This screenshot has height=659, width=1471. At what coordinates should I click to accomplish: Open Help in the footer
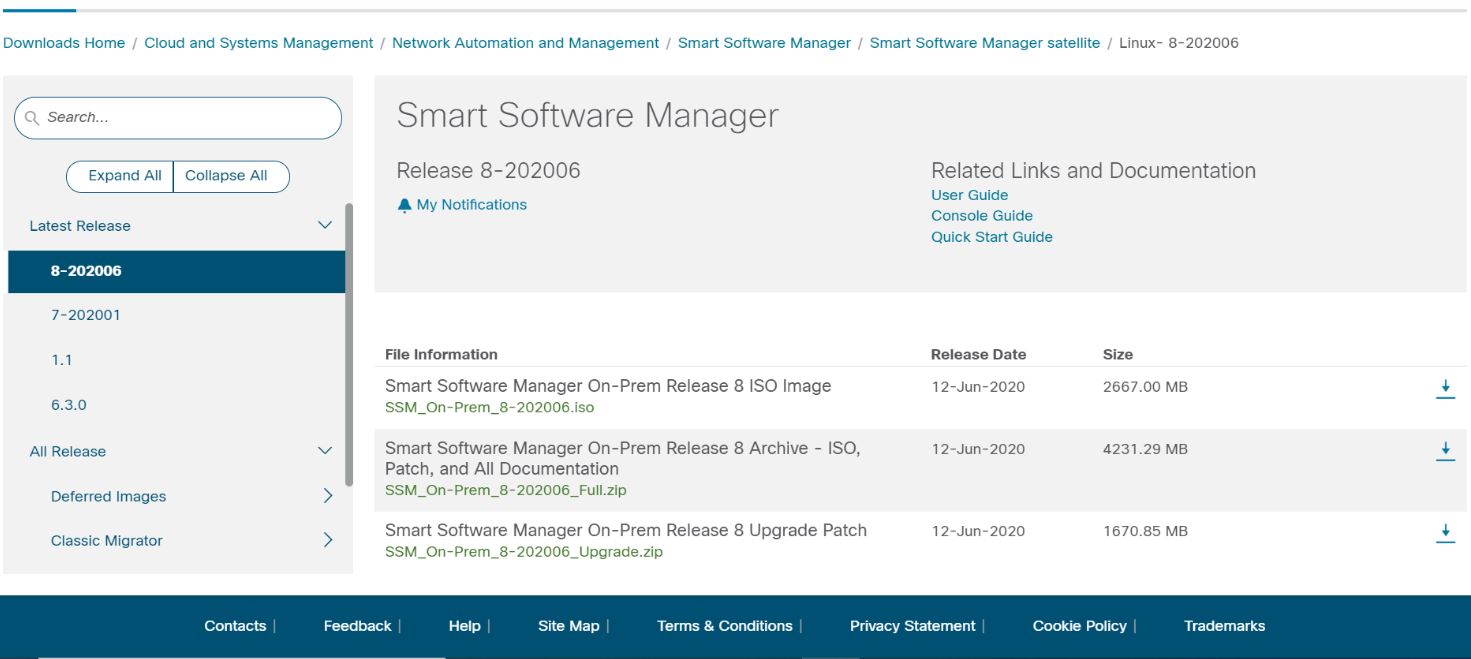[464, 626]
